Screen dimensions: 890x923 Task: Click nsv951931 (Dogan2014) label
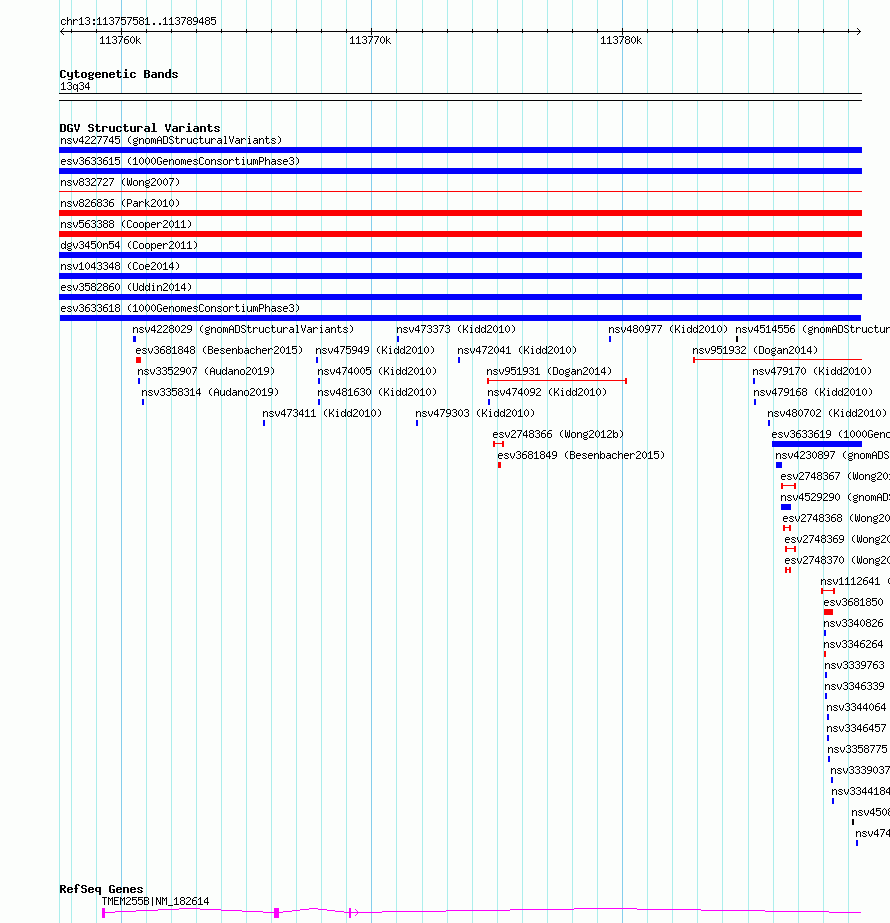click(x=549, y=371)
